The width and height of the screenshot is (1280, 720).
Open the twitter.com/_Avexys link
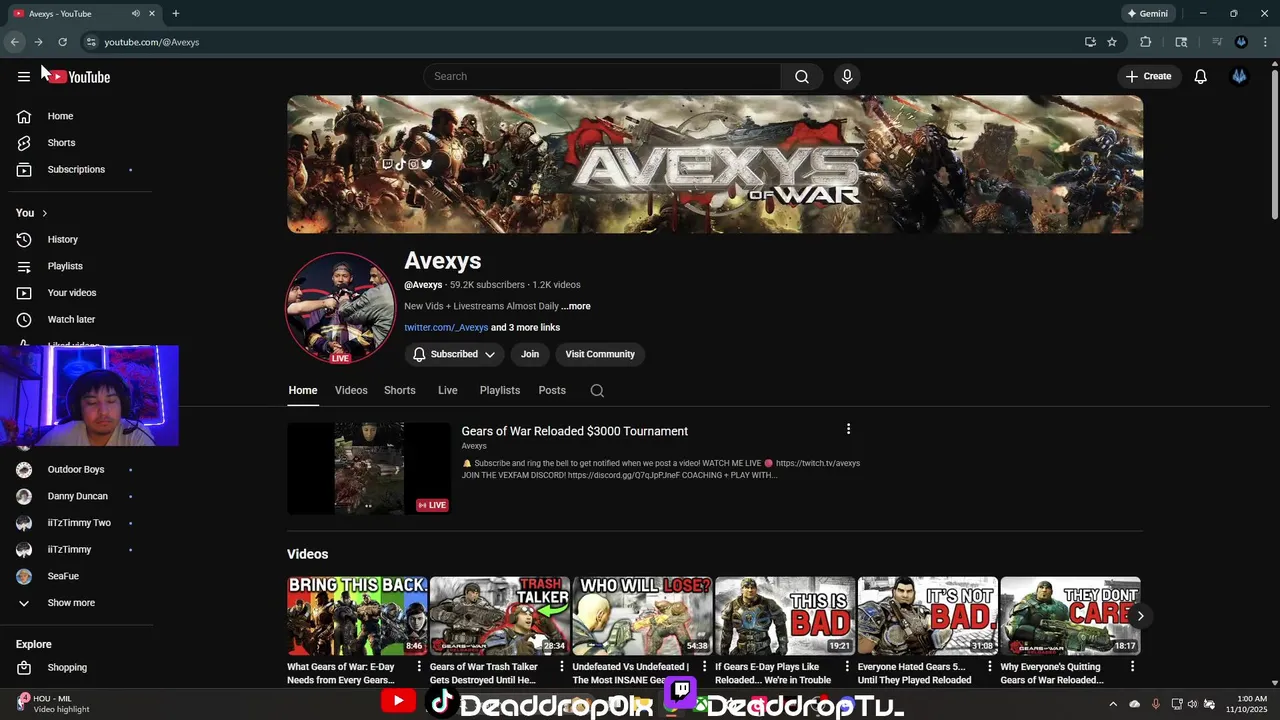point(446,328)
